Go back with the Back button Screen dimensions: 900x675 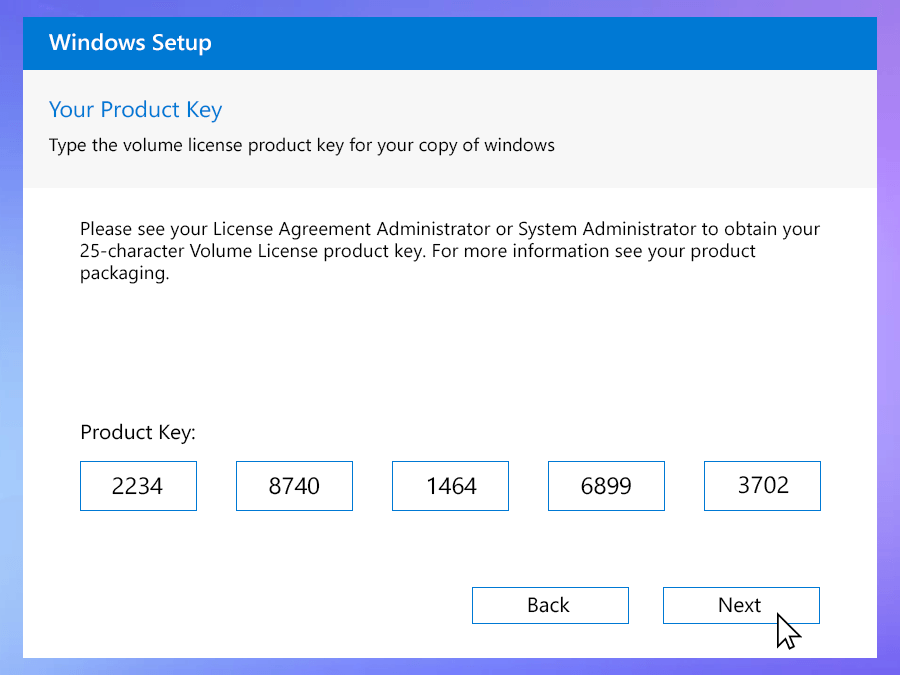tap(550, 605)
